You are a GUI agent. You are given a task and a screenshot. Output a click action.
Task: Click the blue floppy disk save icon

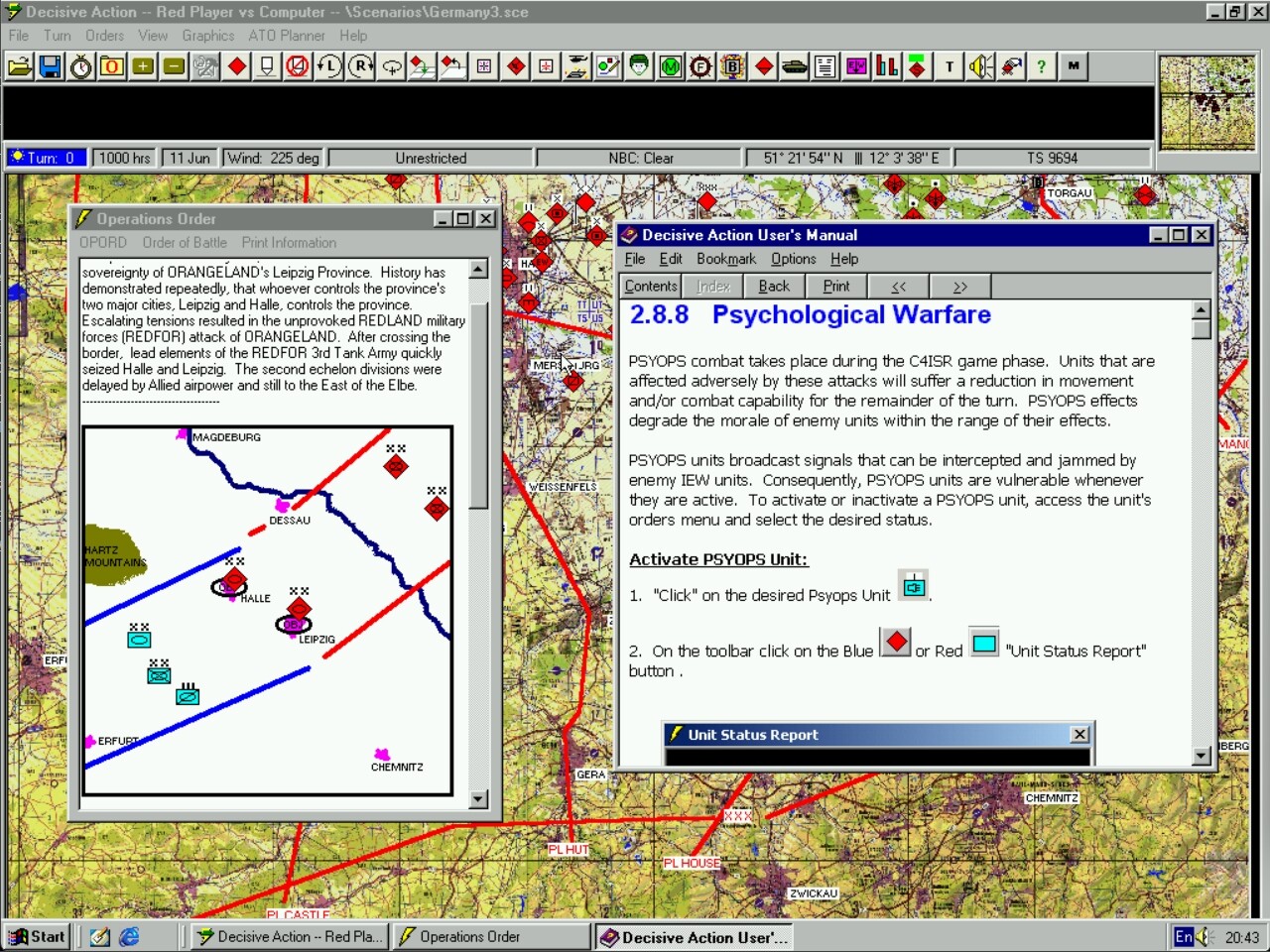(x=50, y=66)
